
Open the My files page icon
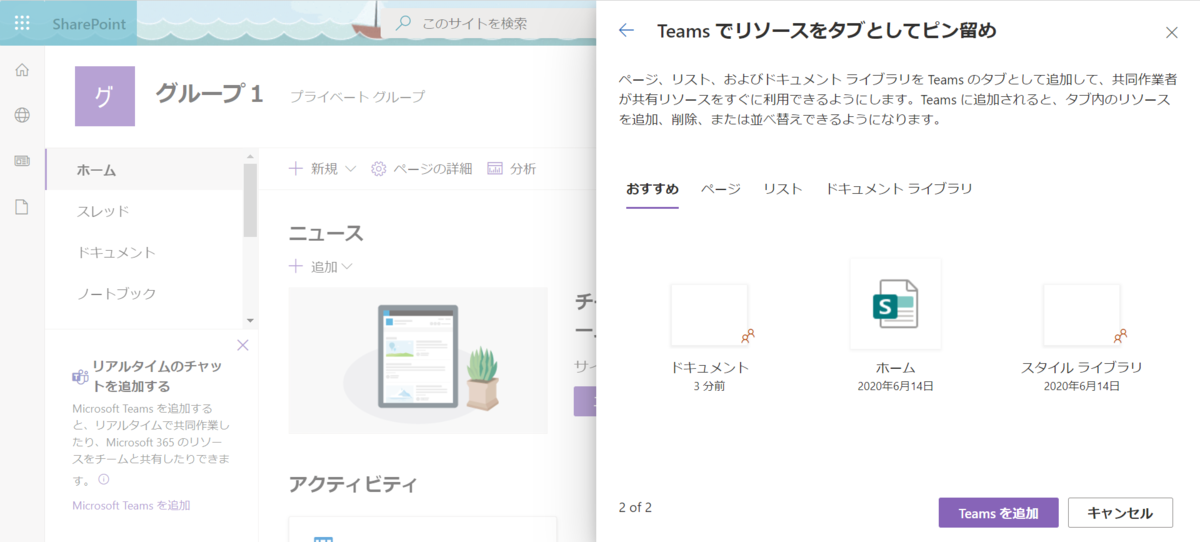pyautogui.click(x=22, y=207)
